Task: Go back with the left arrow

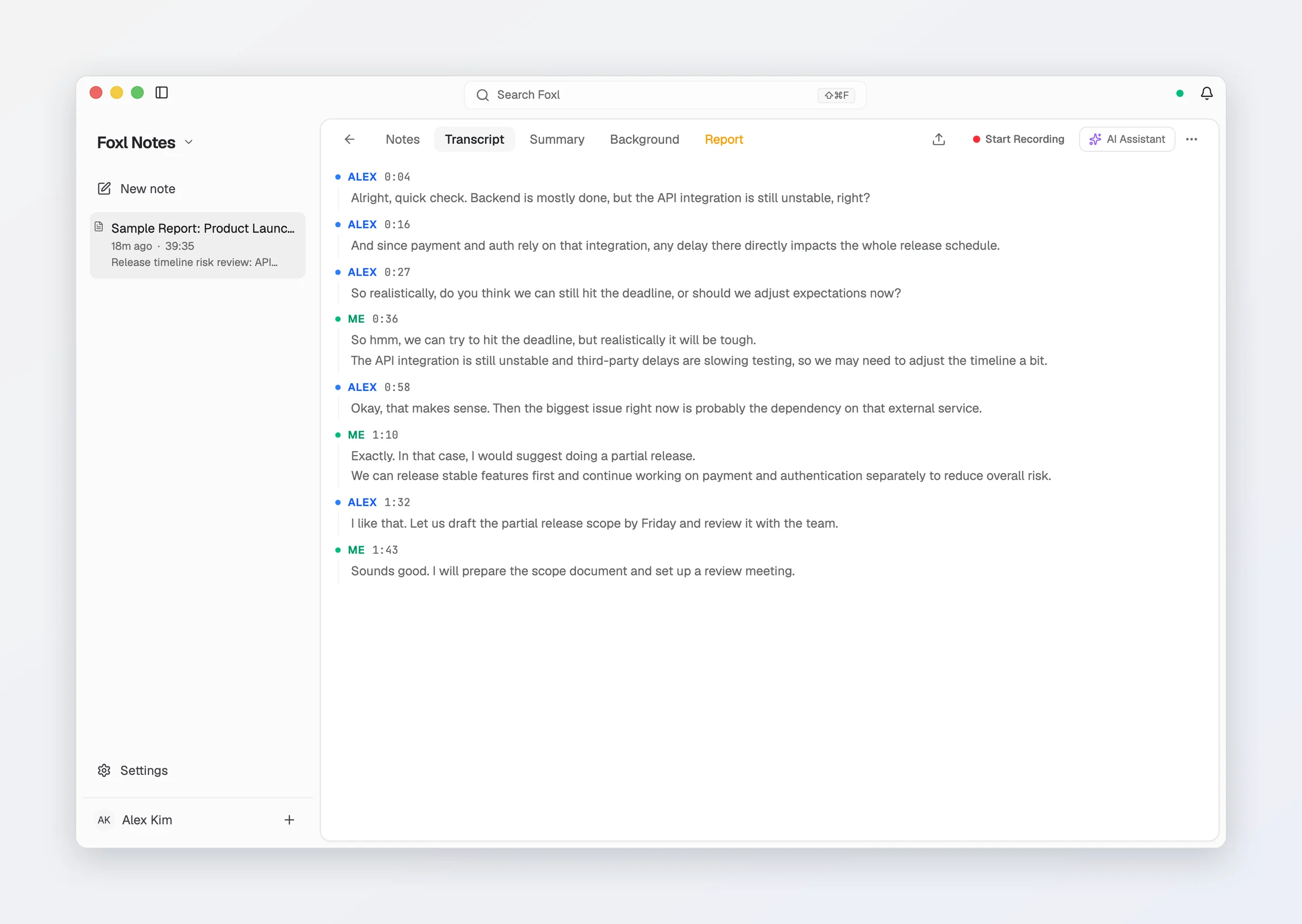Action: click(x=349, y=139)
